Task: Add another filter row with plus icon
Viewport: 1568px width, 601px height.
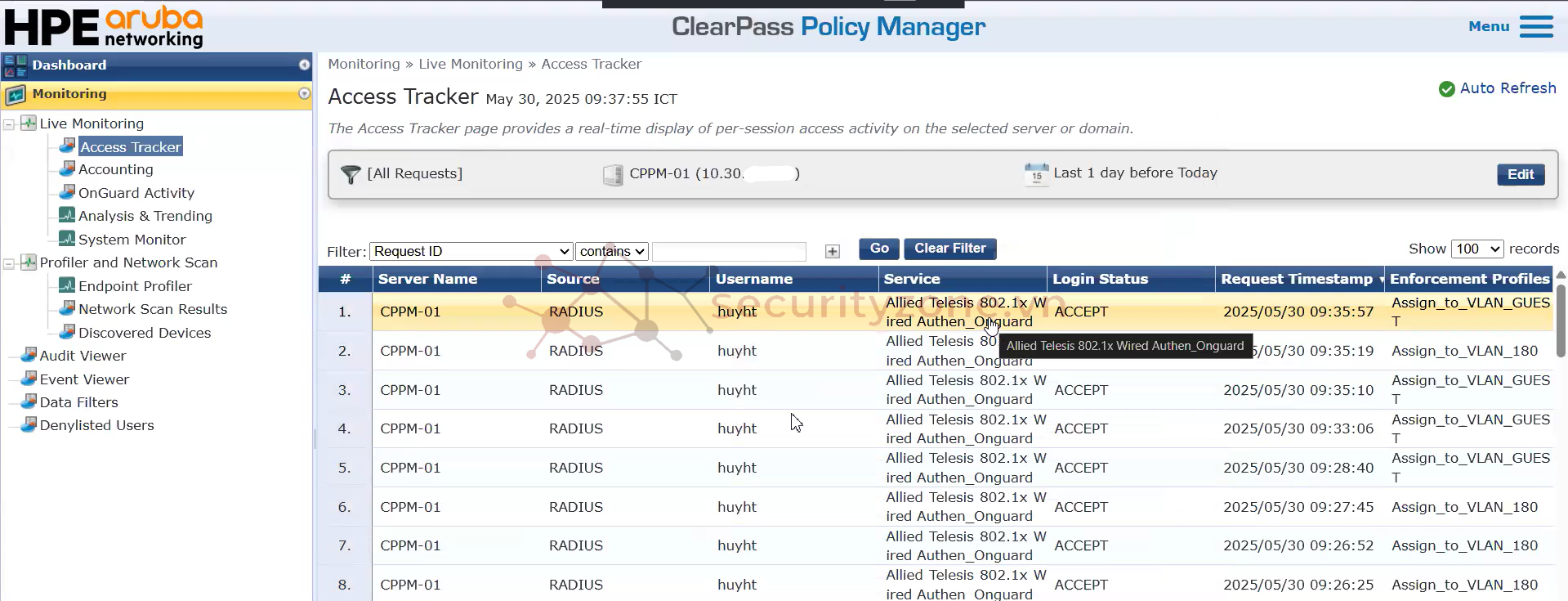Action: tap(833, 252)
